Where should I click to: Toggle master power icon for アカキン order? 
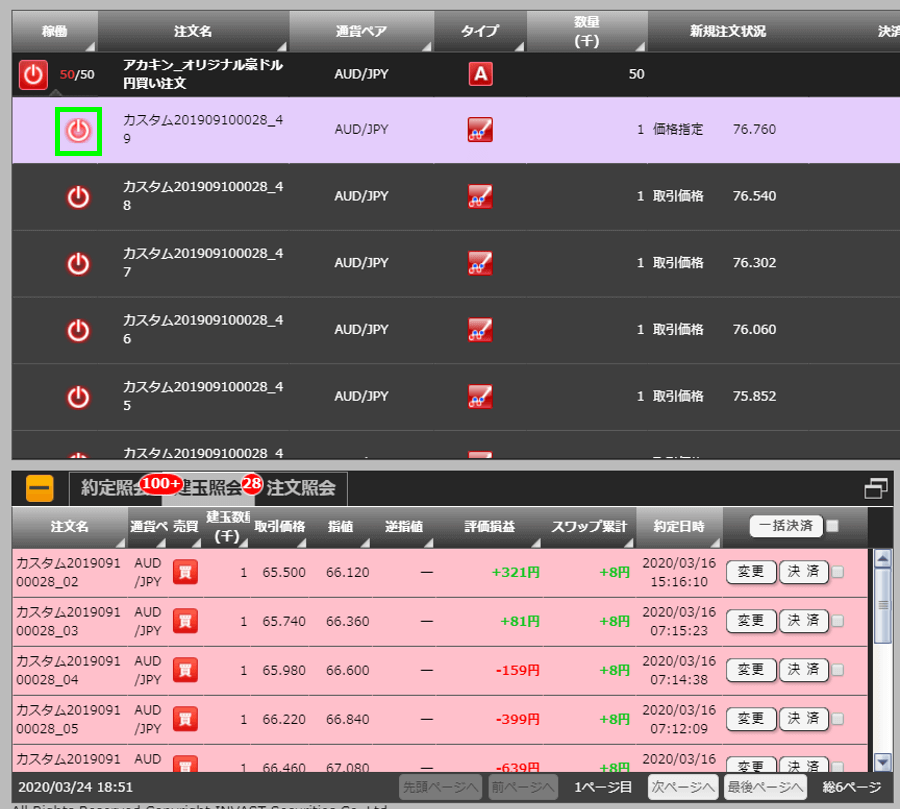tap(33, 74)
